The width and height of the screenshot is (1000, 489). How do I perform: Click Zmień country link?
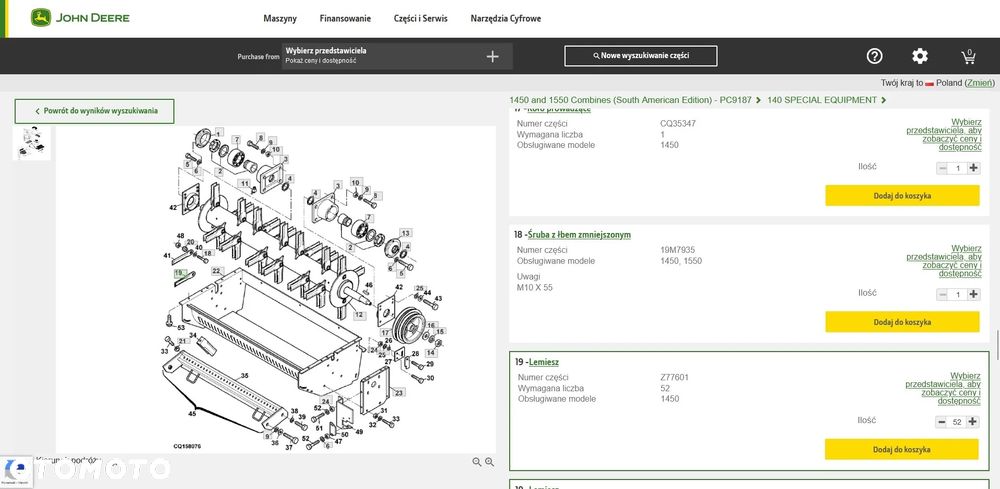coord(979,83)
